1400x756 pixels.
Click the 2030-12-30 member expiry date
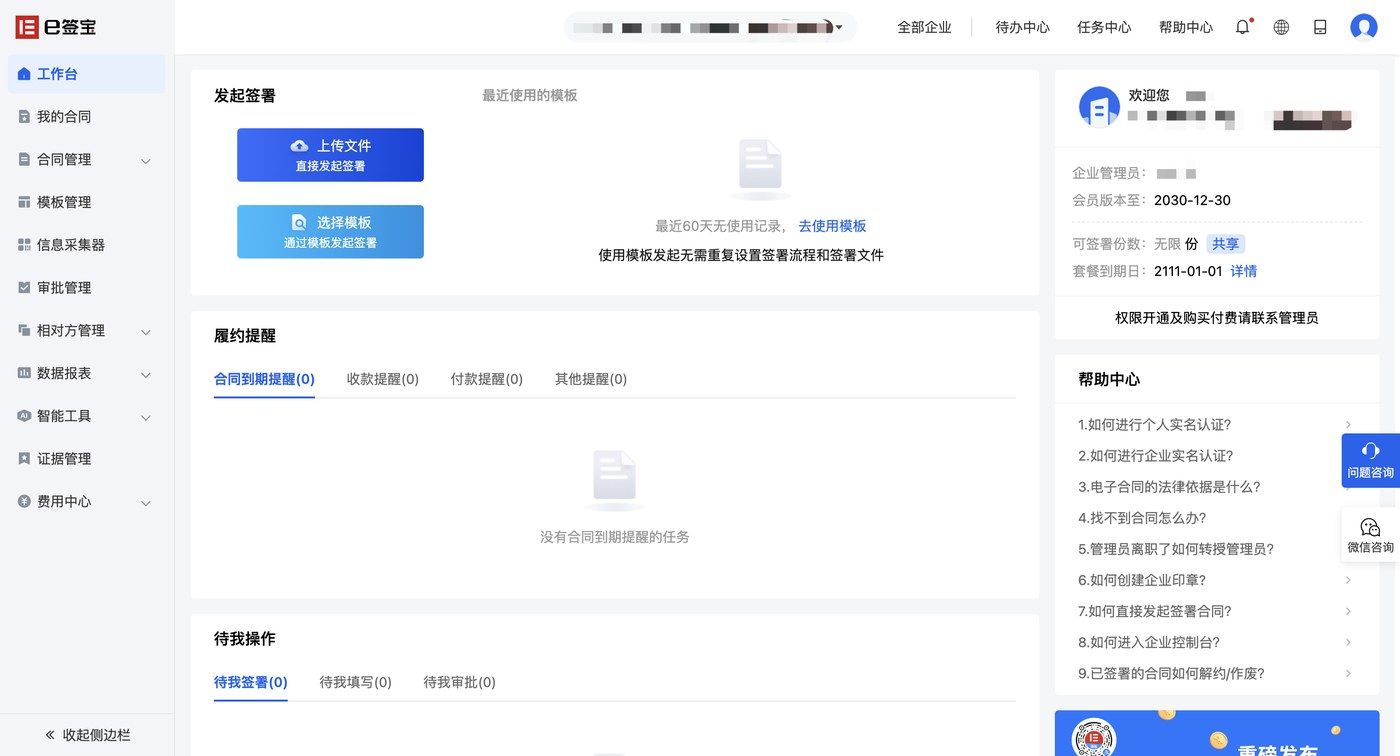pyautogui.click(x=1192, y=200)
